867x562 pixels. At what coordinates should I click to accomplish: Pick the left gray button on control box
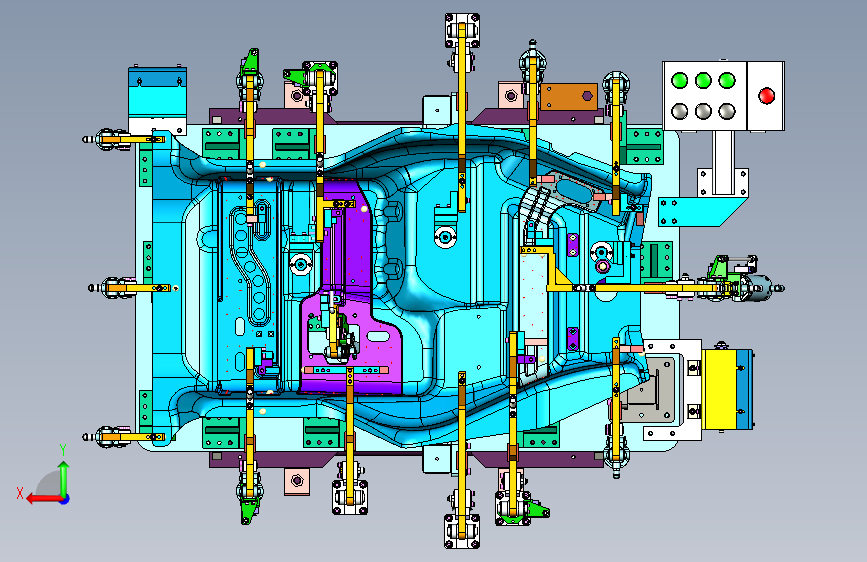tap(680, 111)
